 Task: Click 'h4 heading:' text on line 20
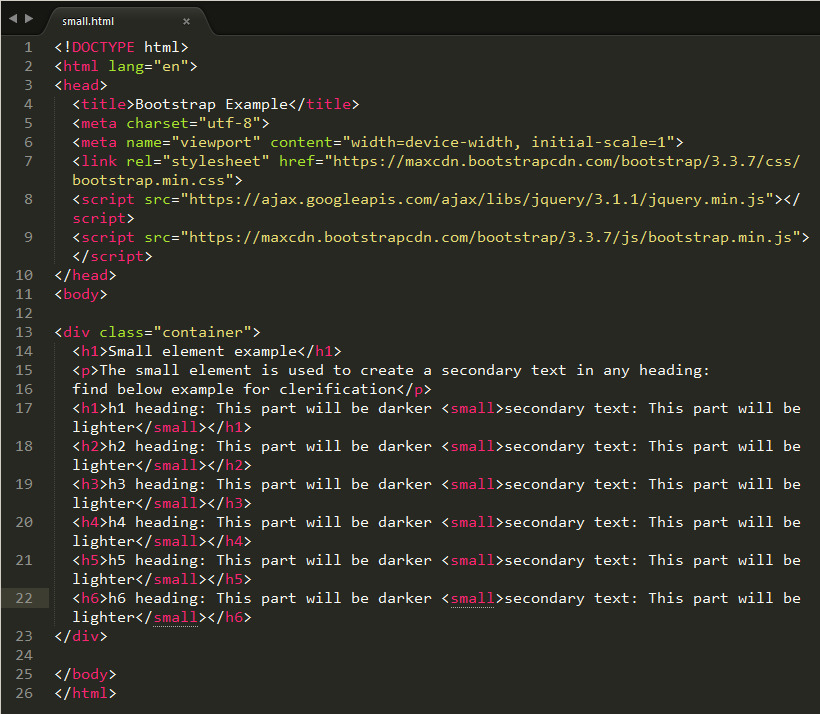(x=157, y=523)
